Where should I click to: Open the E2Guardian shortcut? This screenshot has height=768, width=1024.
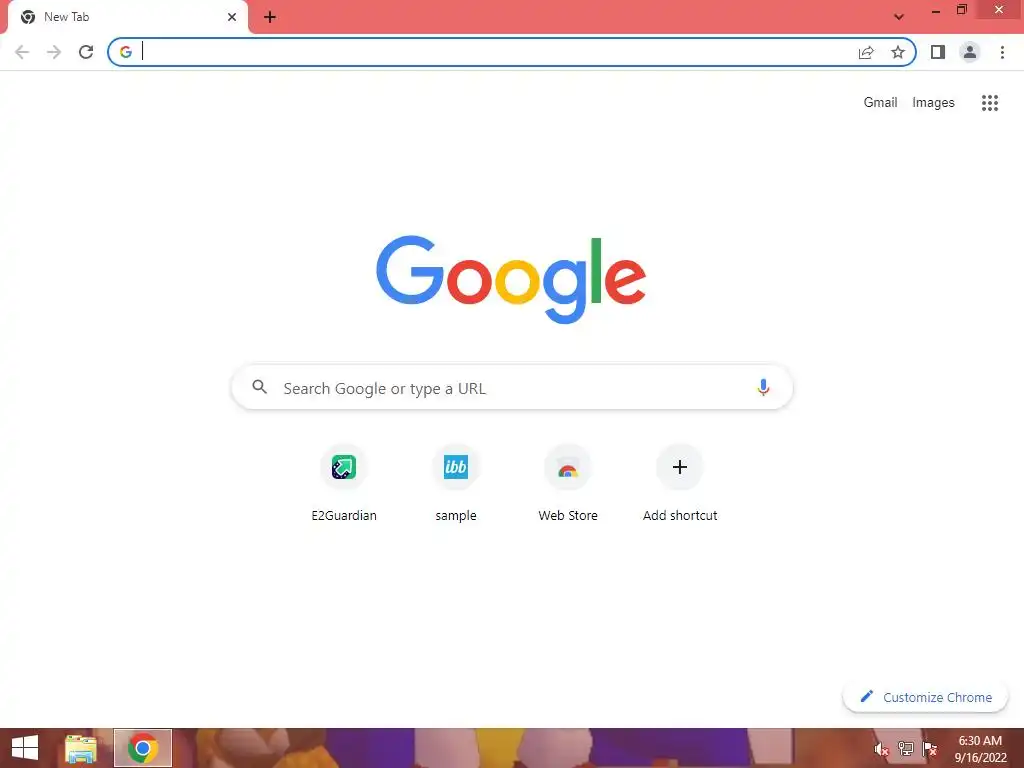344,483
